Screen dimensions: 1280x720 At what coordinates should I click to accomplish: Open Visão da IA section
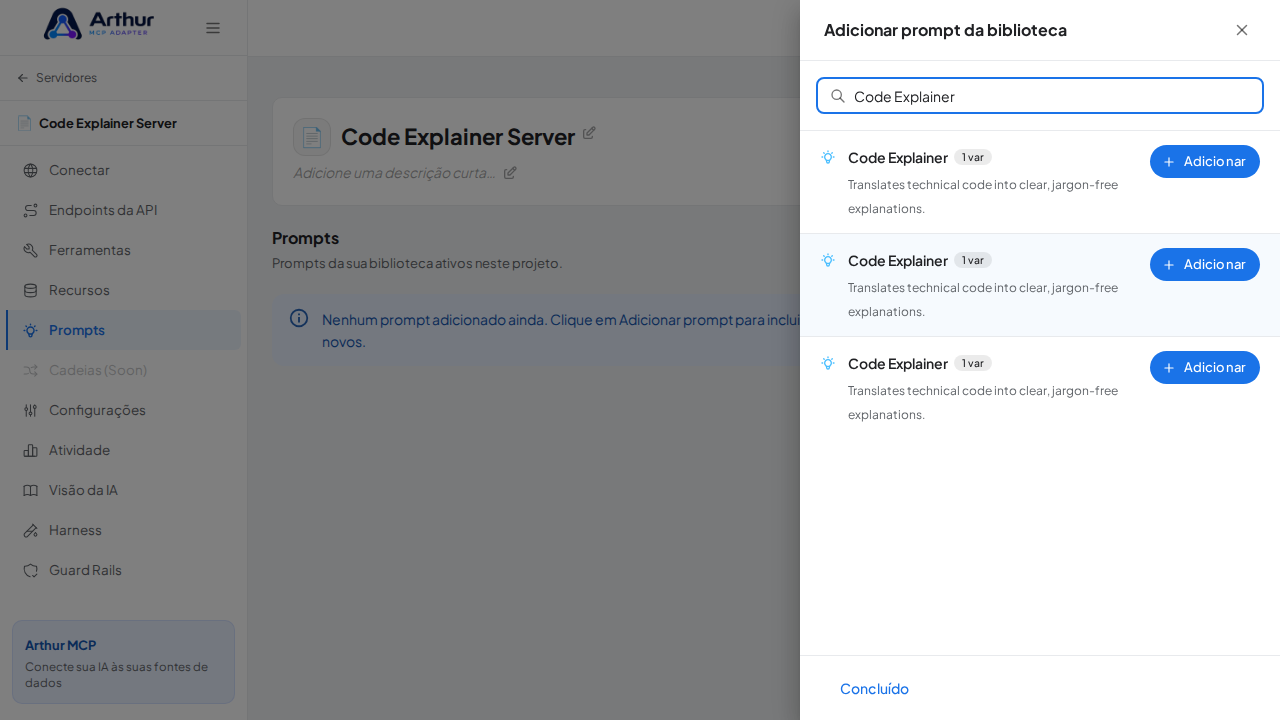[123, 490]
